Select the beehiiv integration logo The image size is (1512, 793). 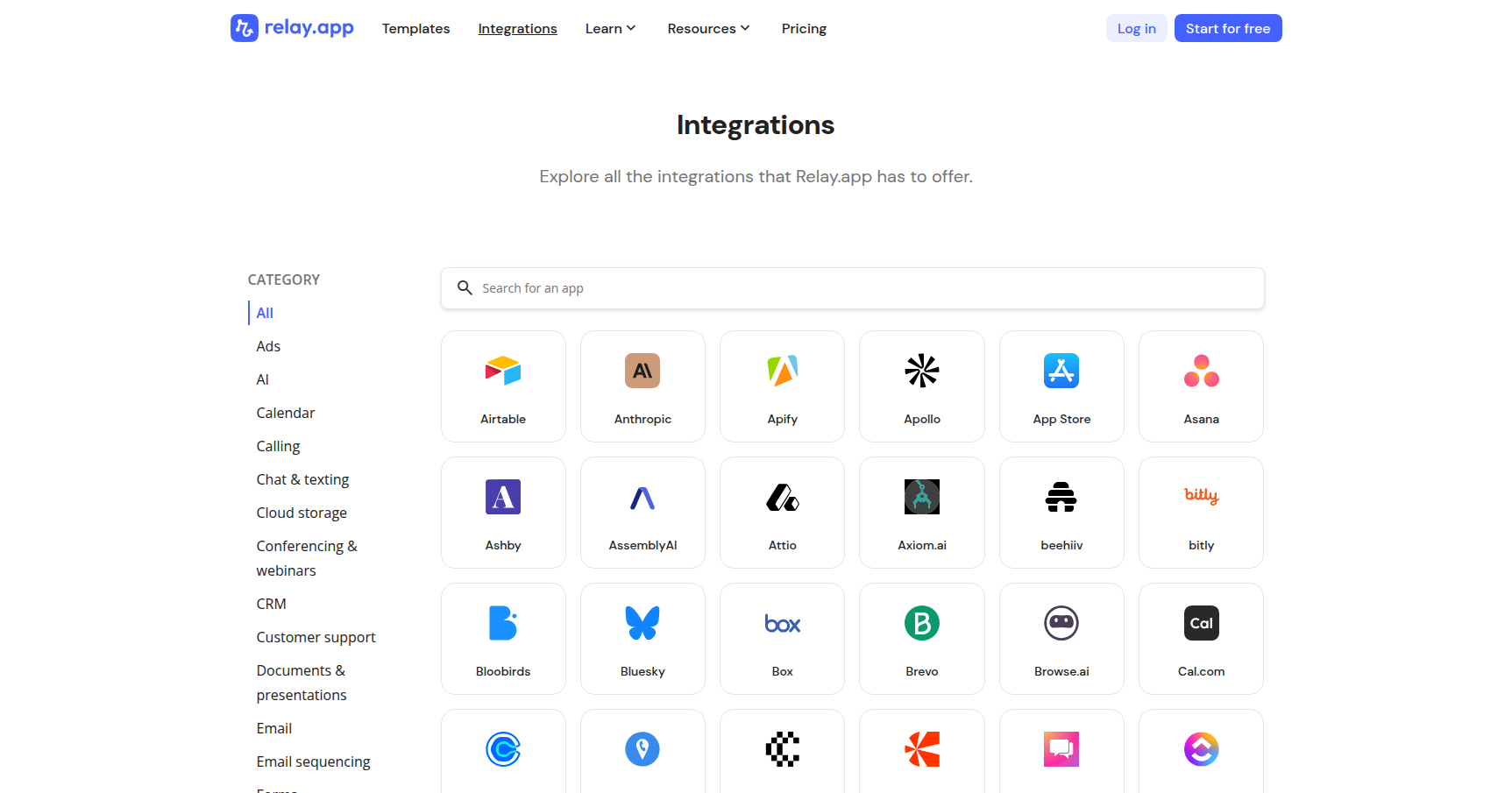pos(1061,497)
